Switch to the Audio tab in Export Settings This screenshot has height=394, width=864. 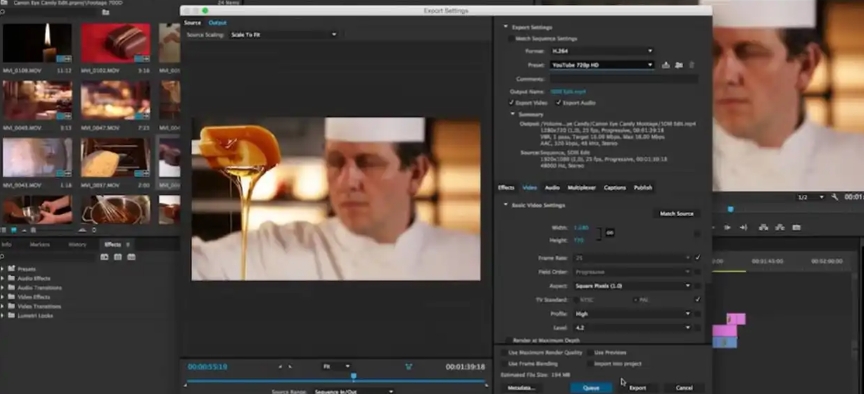point(552,188)
